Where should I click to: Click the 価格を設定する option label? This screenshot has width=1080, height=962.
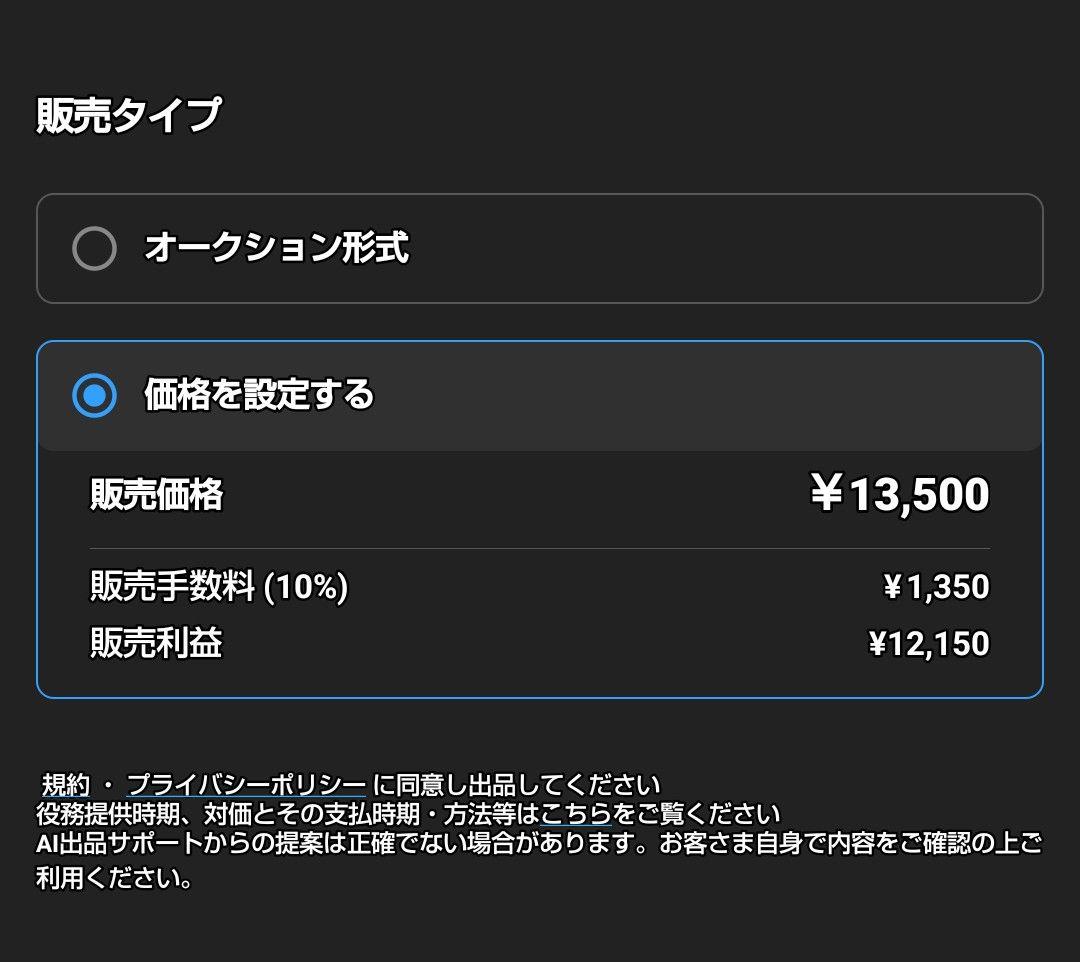coord(259,396)
